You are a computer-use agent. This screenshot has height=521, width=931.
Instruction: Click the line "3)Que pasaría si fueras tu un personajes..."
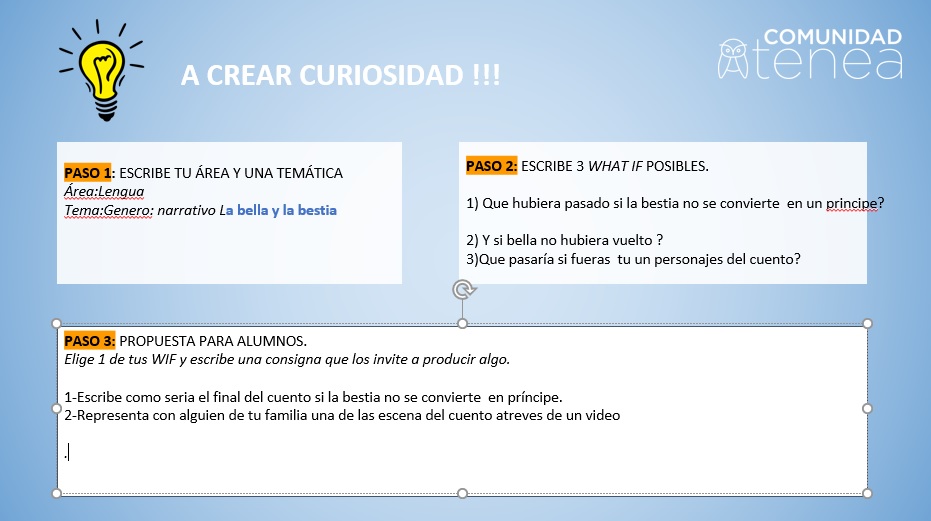tap(634, 259)
